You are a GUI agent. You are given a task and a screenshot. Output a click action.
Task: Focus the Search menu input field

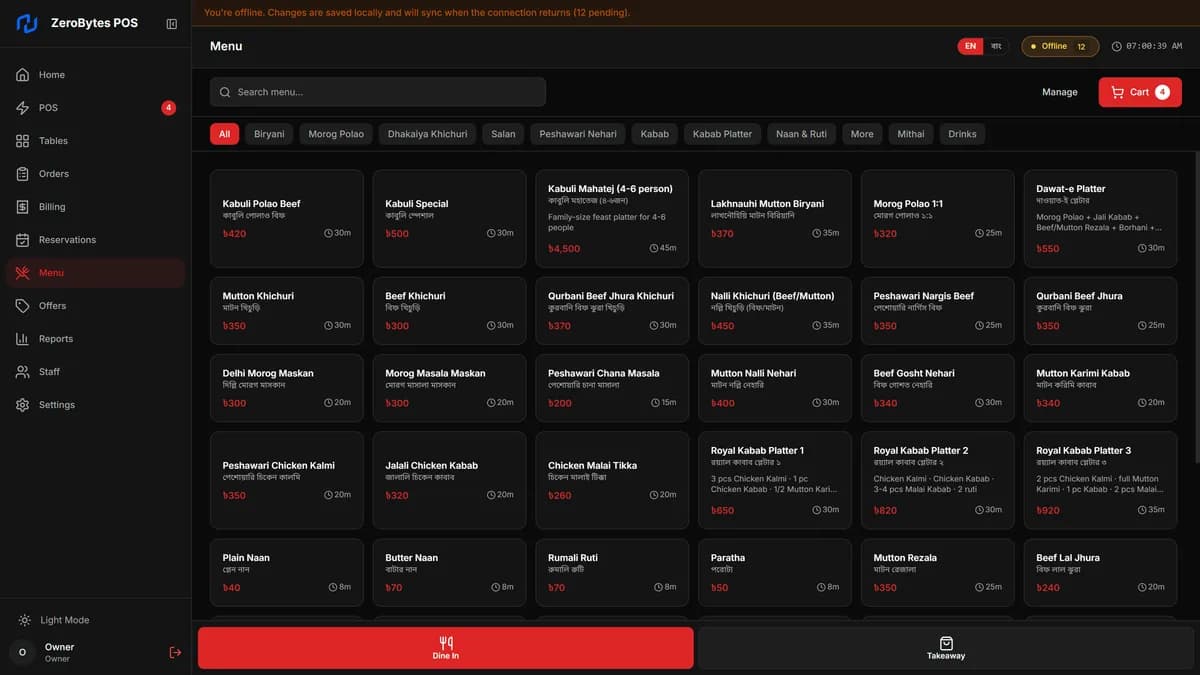378,92
